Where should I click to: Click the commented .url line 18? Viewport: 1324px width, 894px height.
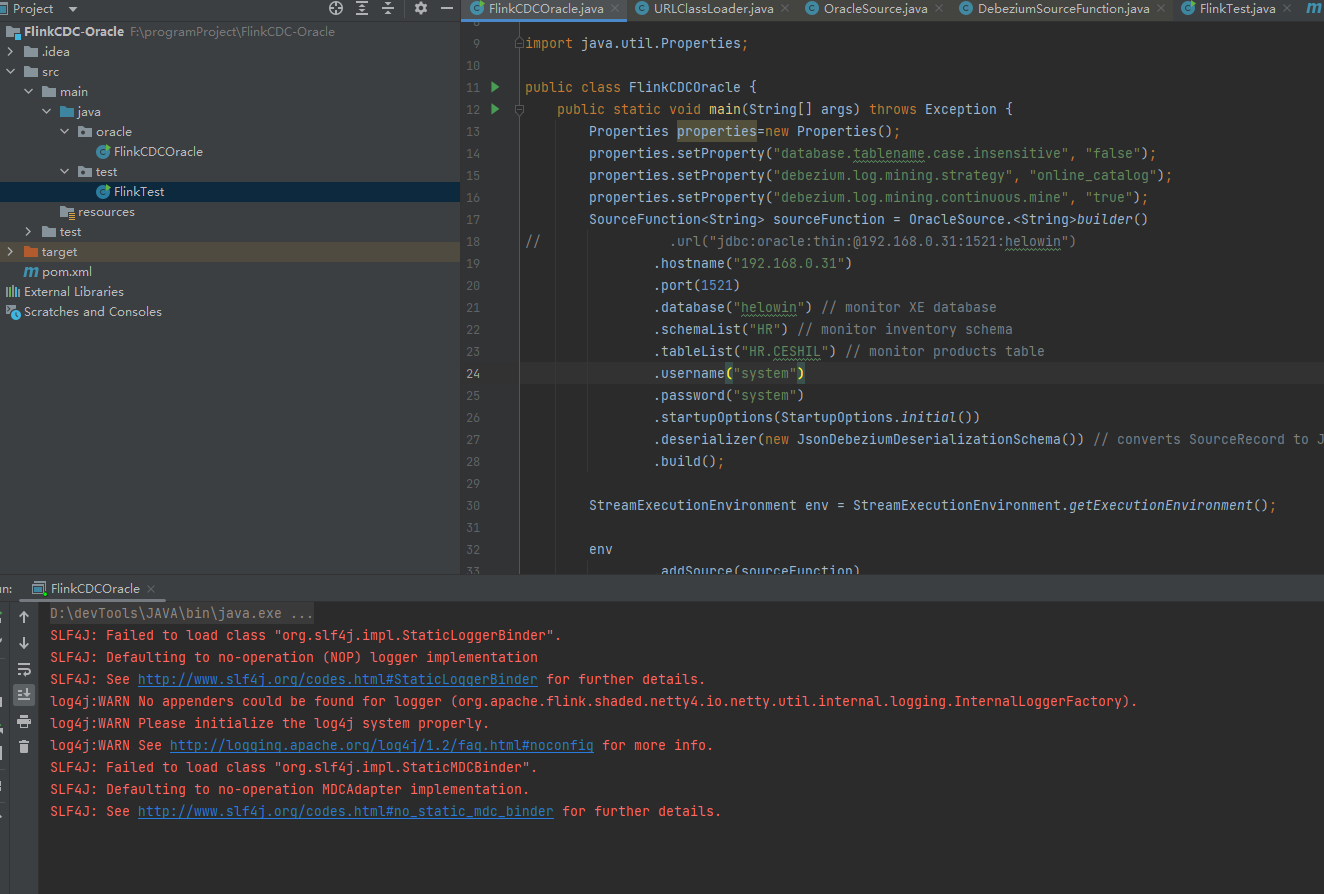872,242
